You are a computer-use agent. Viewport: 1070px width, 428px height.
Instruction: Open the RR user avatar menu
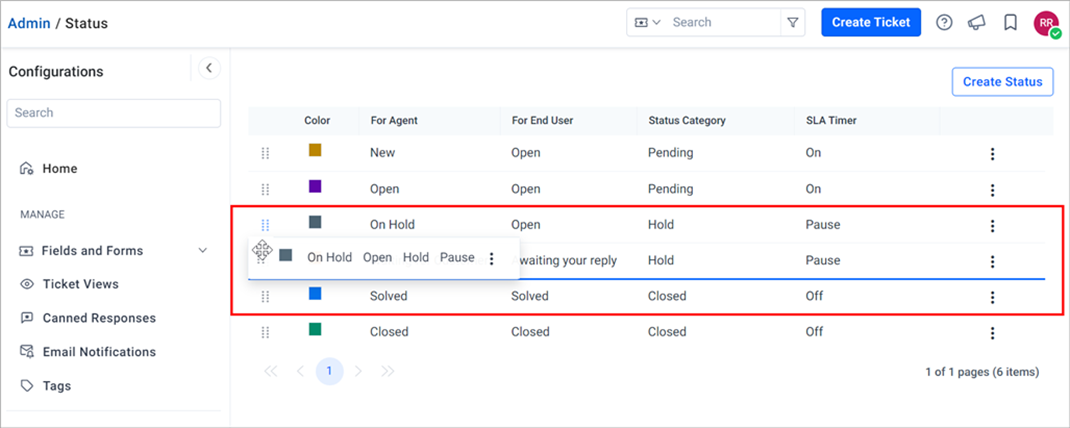coord(1047,24)
